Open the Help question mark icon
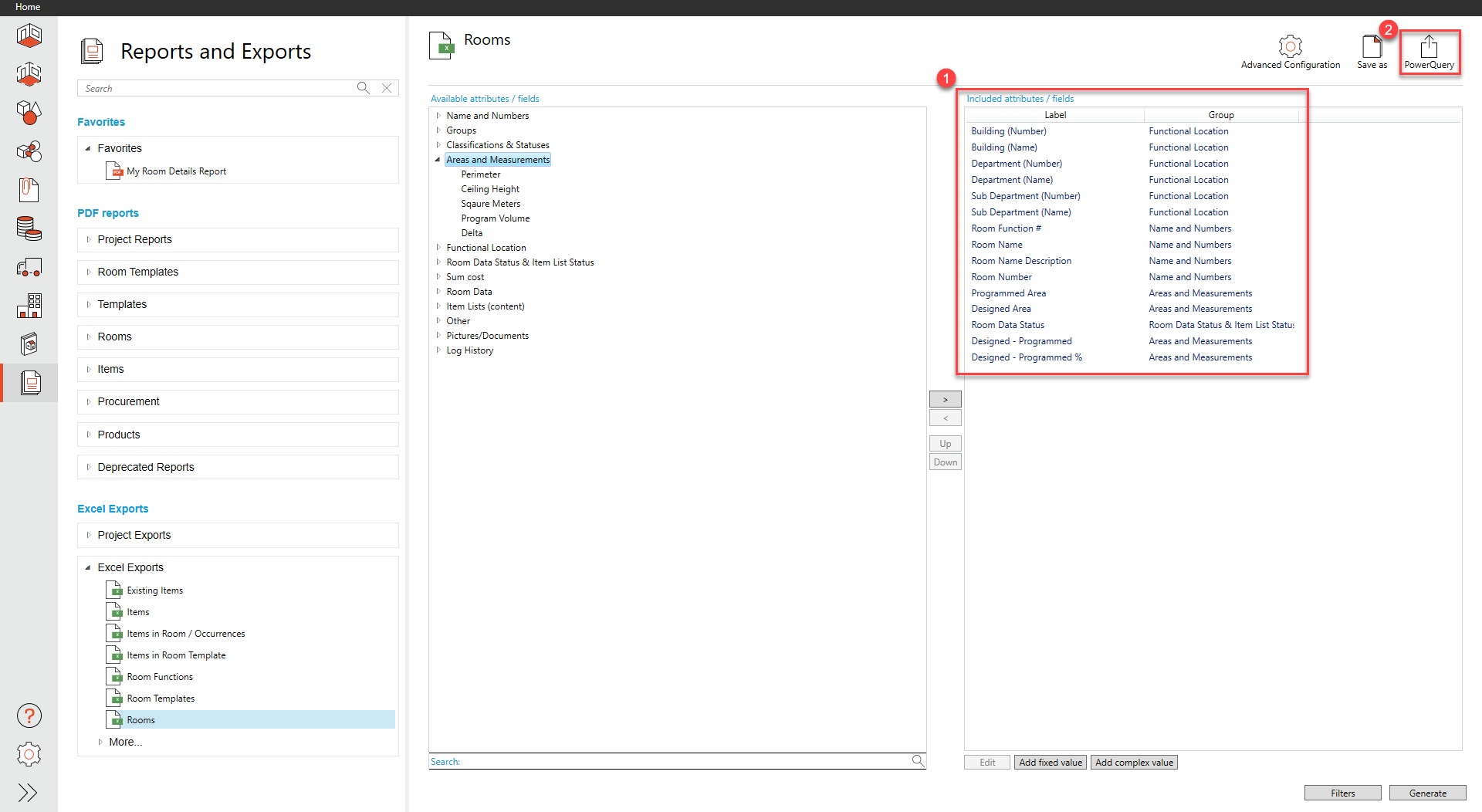The width and height of the screenshot is (1482, 812). (x=29, y=716)
